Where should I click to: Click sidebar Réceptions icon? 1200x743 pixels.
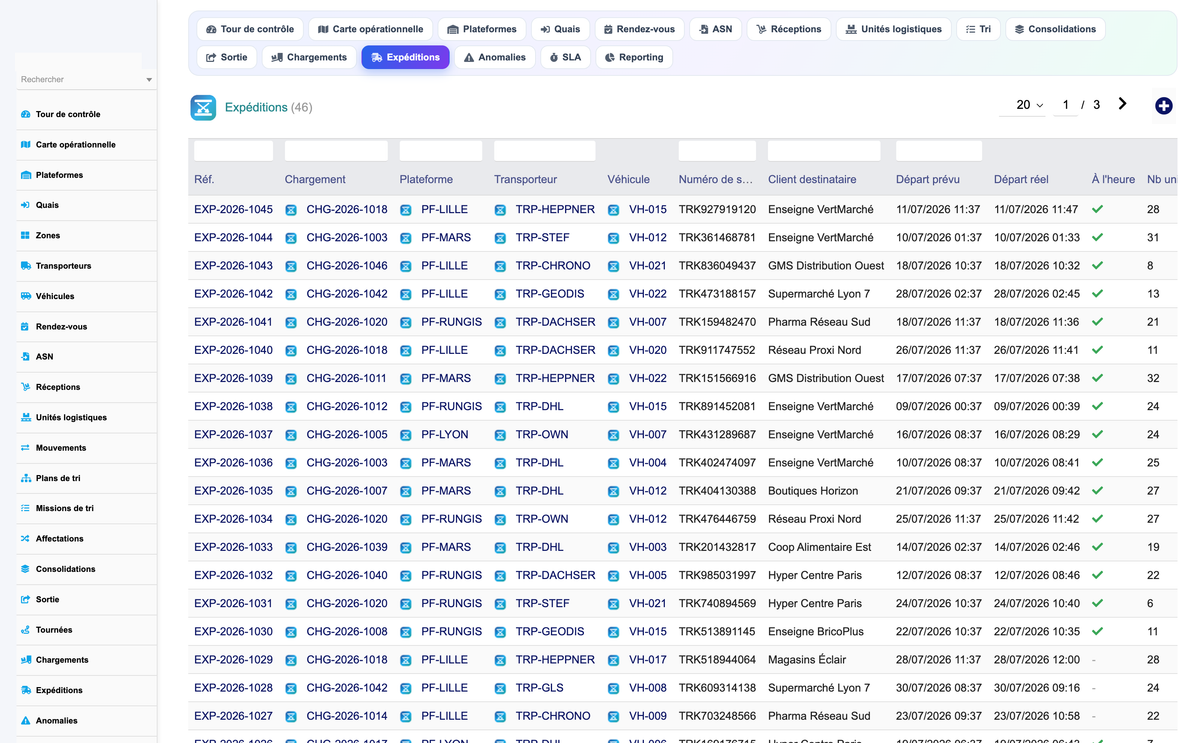point(25,387)
